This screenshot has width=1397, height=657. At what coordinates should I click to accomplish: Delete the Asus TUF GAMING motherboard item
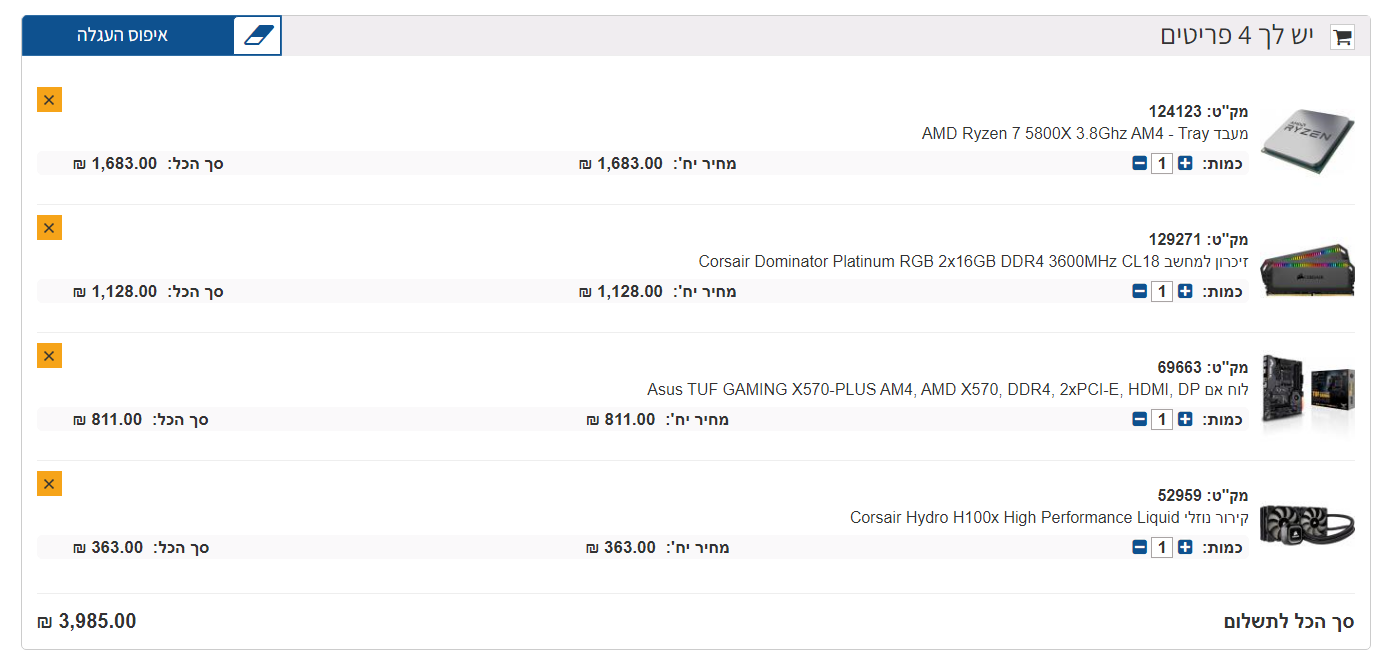pos(49,356)
